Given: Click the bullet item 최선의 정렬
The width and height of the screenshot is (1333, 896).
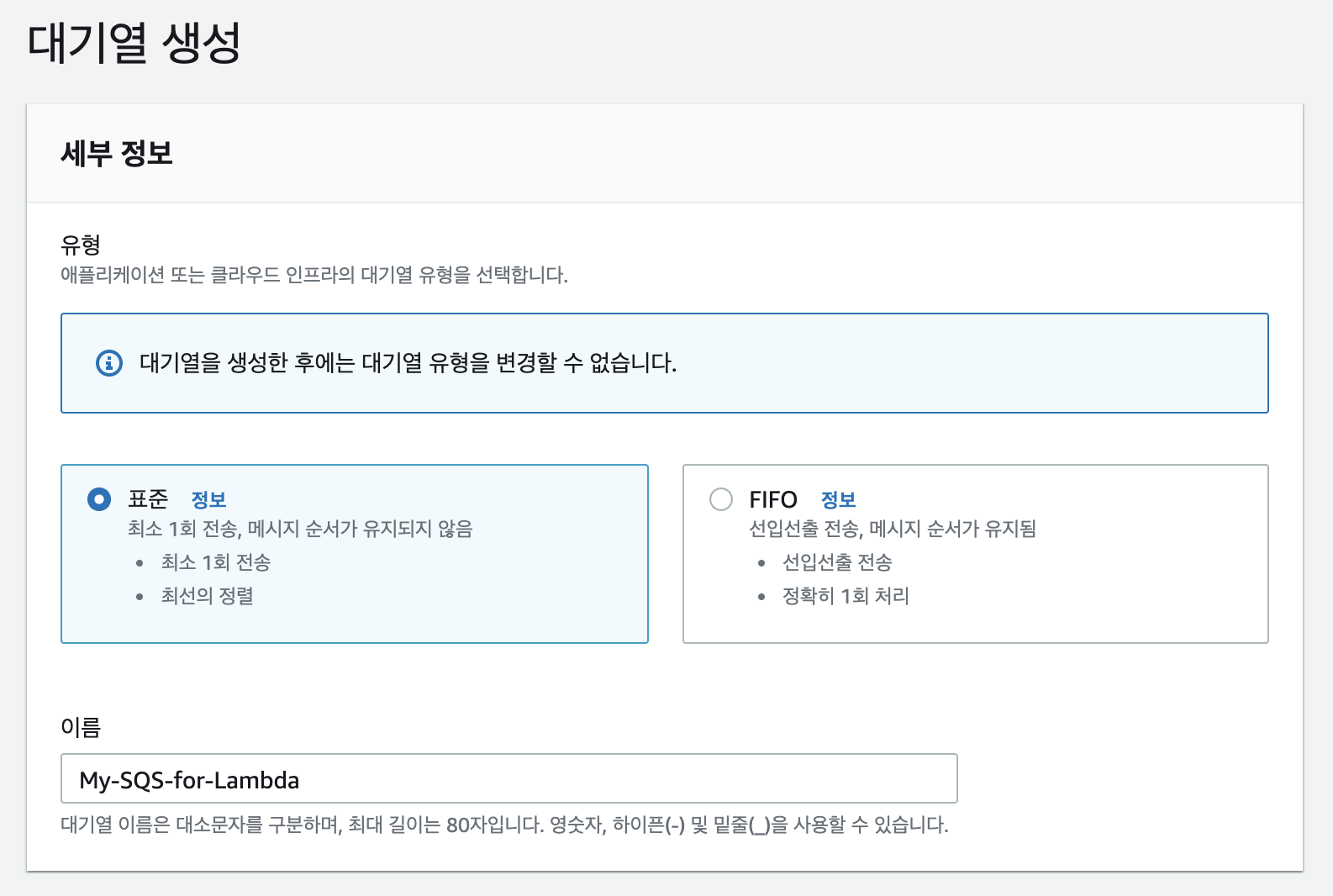Looking at the screenshot, I should [x=208, y=596].
